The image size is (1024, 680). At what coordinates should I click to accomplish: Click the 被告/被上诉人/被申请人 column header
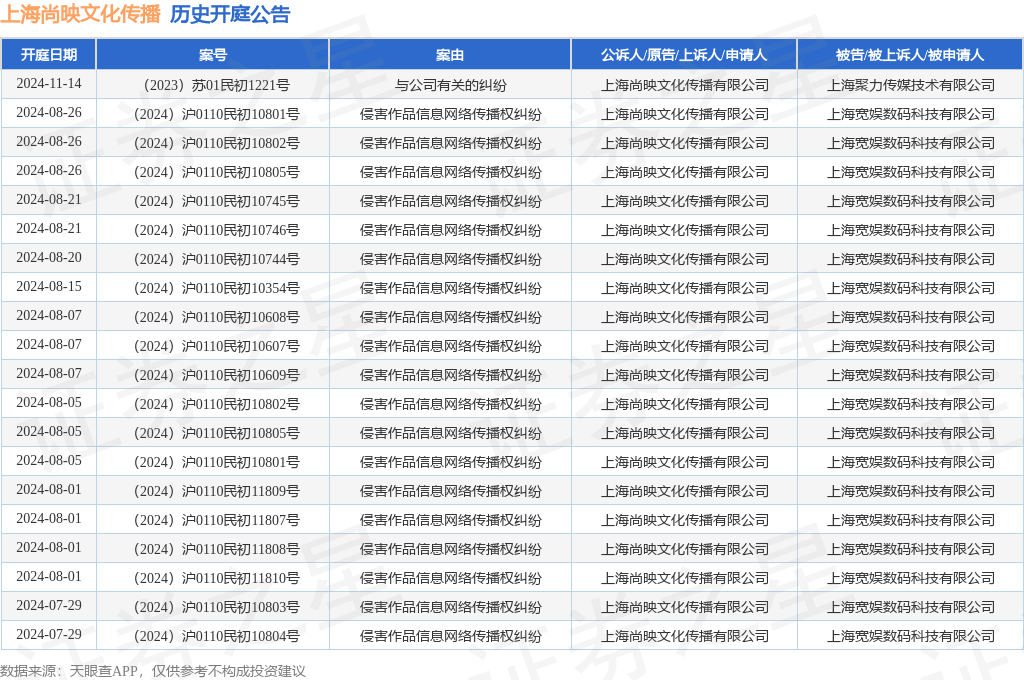(x=910, y=55)
